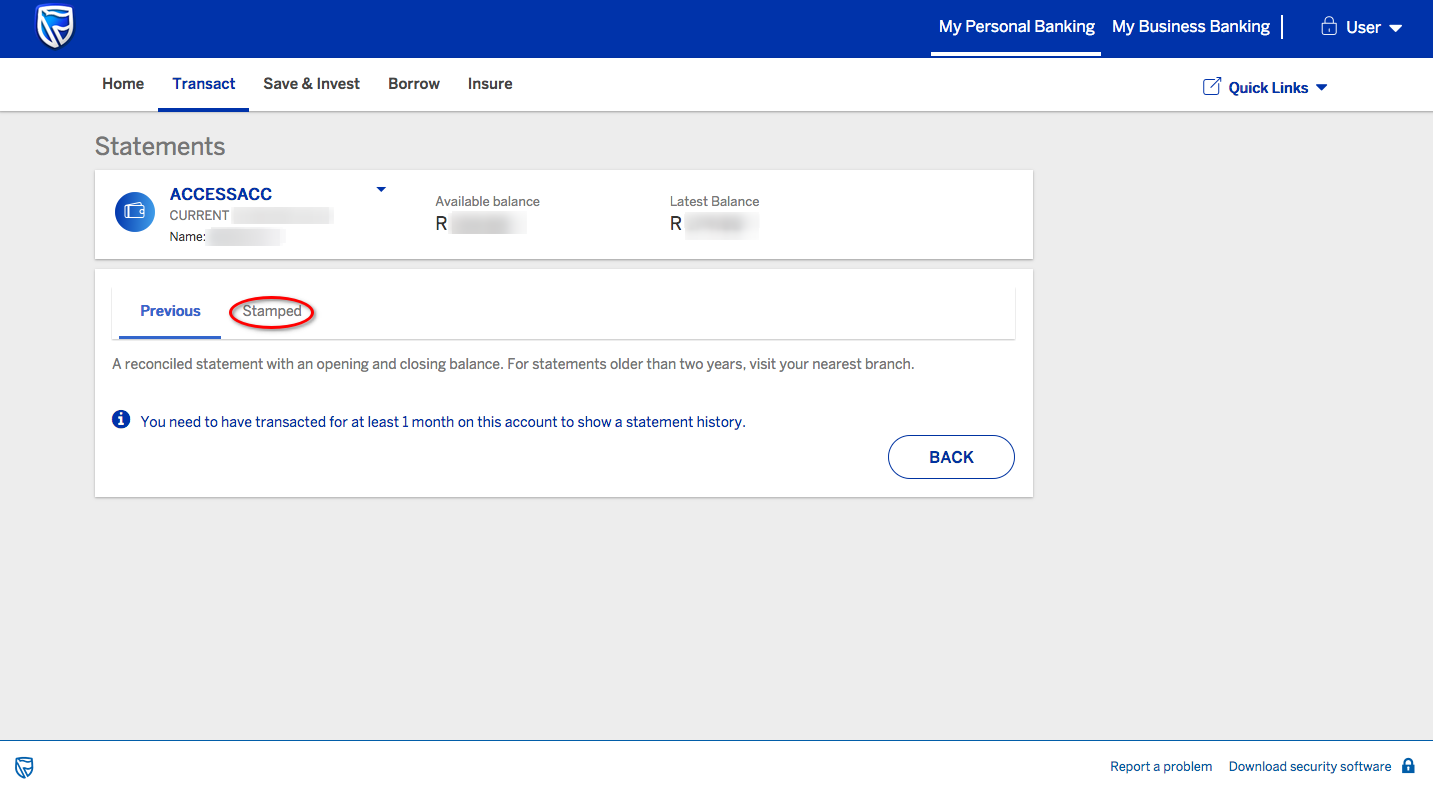
Task: Click the padlock icon beside User
Action: [x=1329, y=27]
